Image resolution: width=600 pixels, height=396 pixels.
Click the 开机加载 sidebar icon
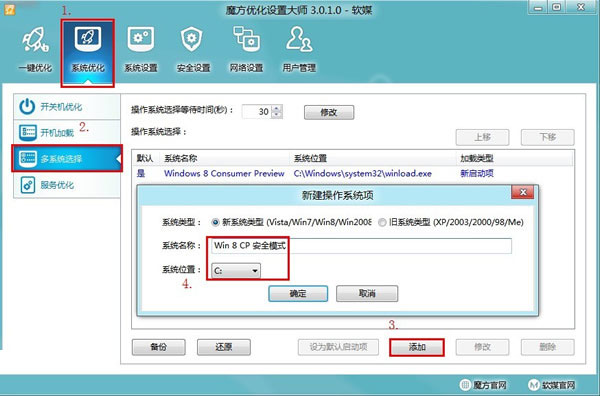pyautogui.click(x=28, y=132)
